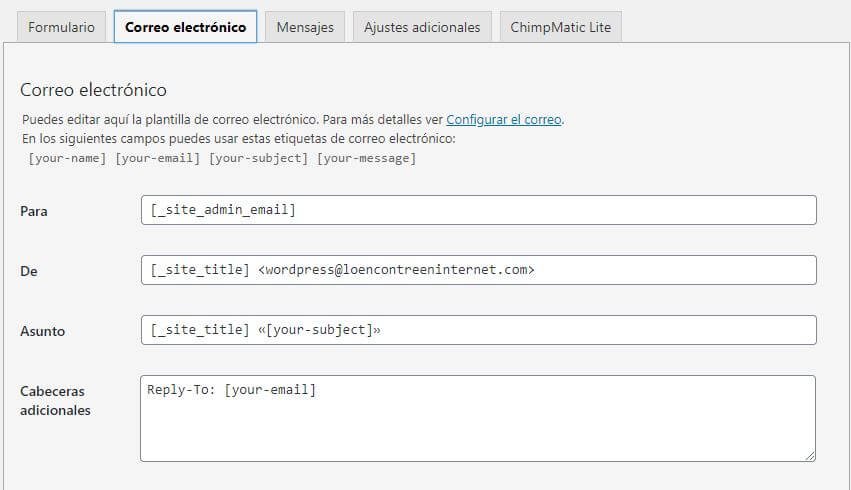Open the Mensajes tab
The height and width of the screenshot is (490, 851).
[x=305, y=27]
